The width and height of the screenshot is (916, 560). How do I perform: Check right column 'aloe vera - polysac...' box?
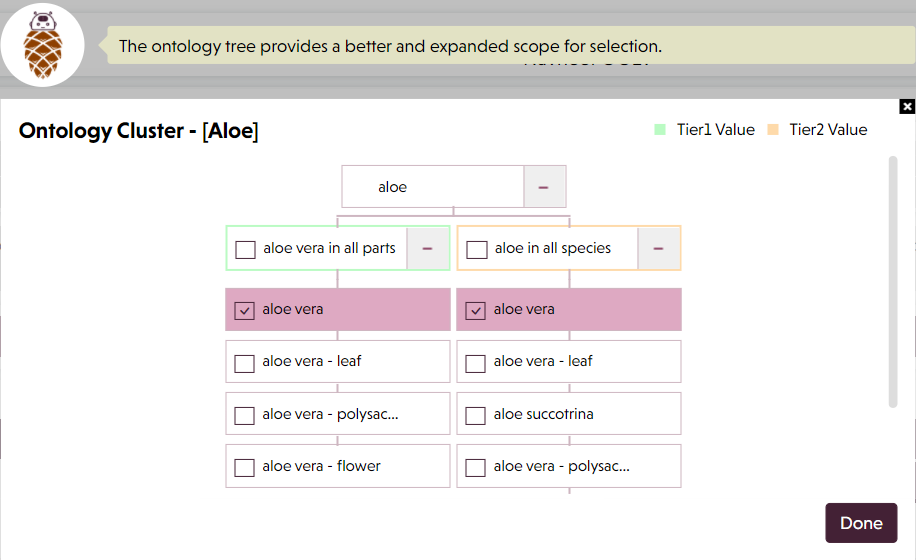(476, 467)
